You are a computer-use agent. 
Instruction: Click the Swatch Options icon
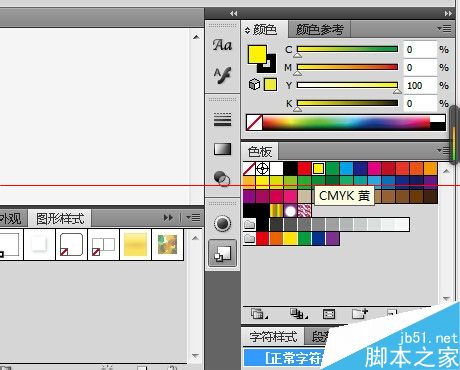[x=329, y=314]
